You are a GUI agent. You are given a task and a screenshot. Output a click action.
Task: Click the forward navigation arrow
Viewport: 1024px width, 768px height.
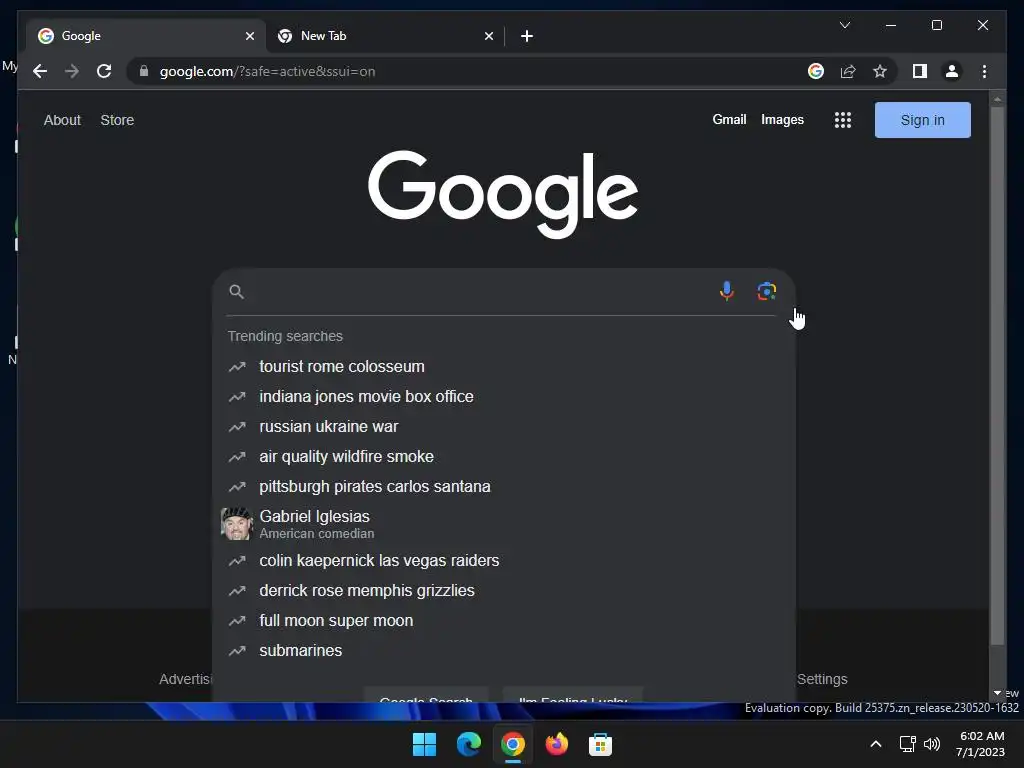[72, 71]
